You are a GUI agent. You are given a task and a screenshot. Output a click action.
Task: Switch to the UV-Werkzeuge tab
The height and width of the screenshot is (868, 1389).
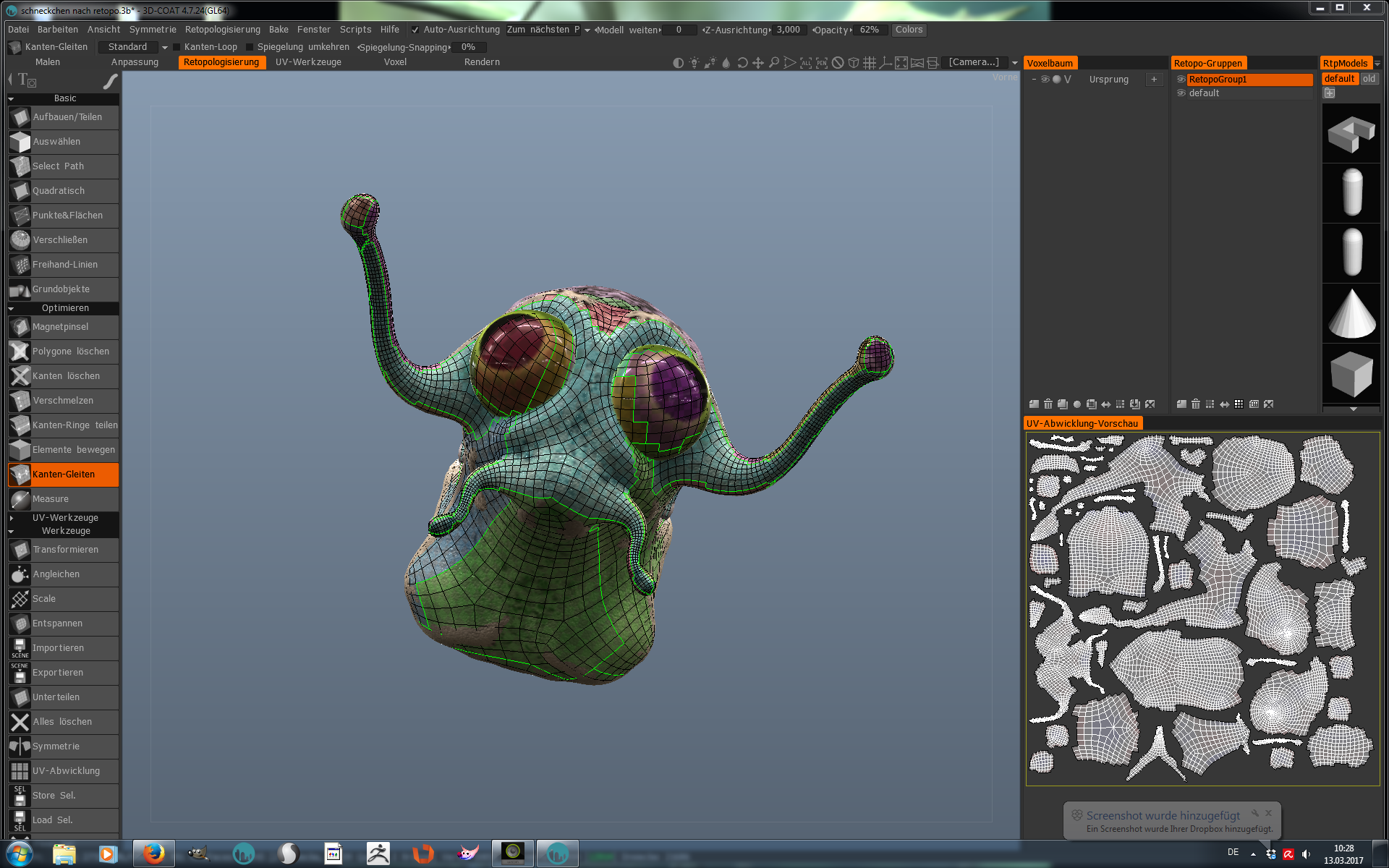coord(308,62)
